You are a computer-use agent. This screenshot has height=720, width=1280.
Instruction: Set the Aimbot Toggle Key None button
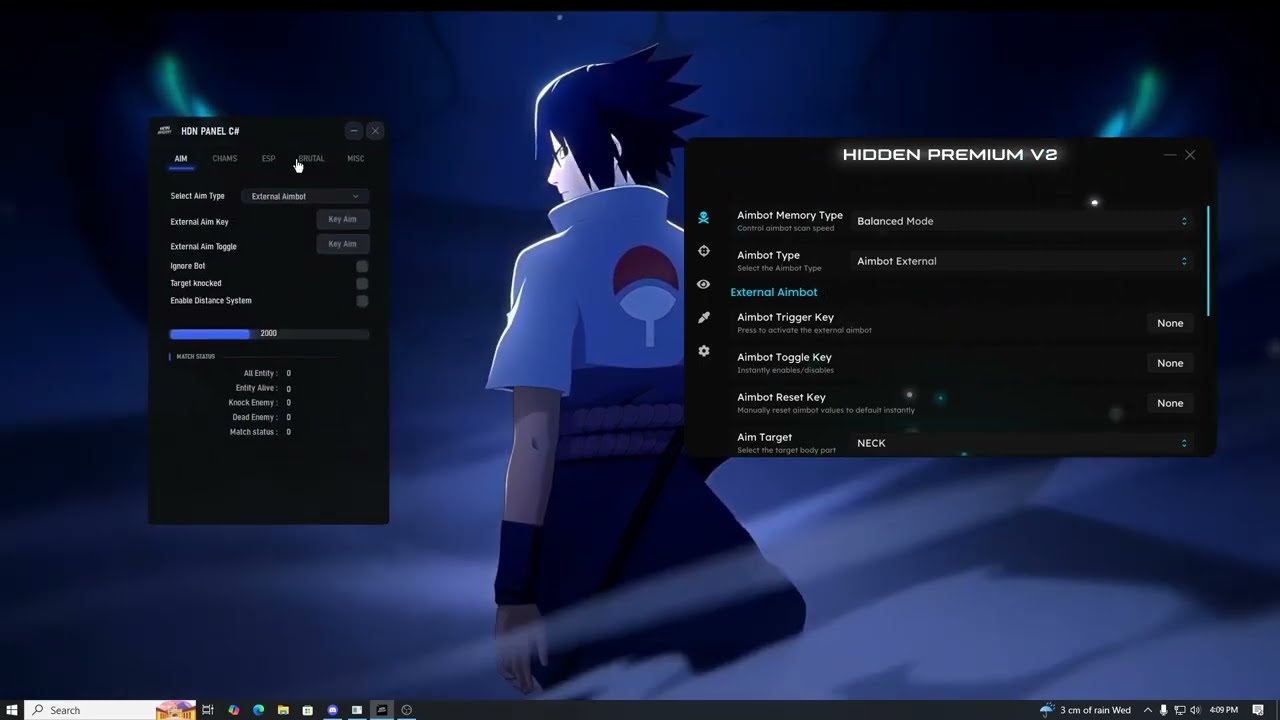coord(1170,363)
